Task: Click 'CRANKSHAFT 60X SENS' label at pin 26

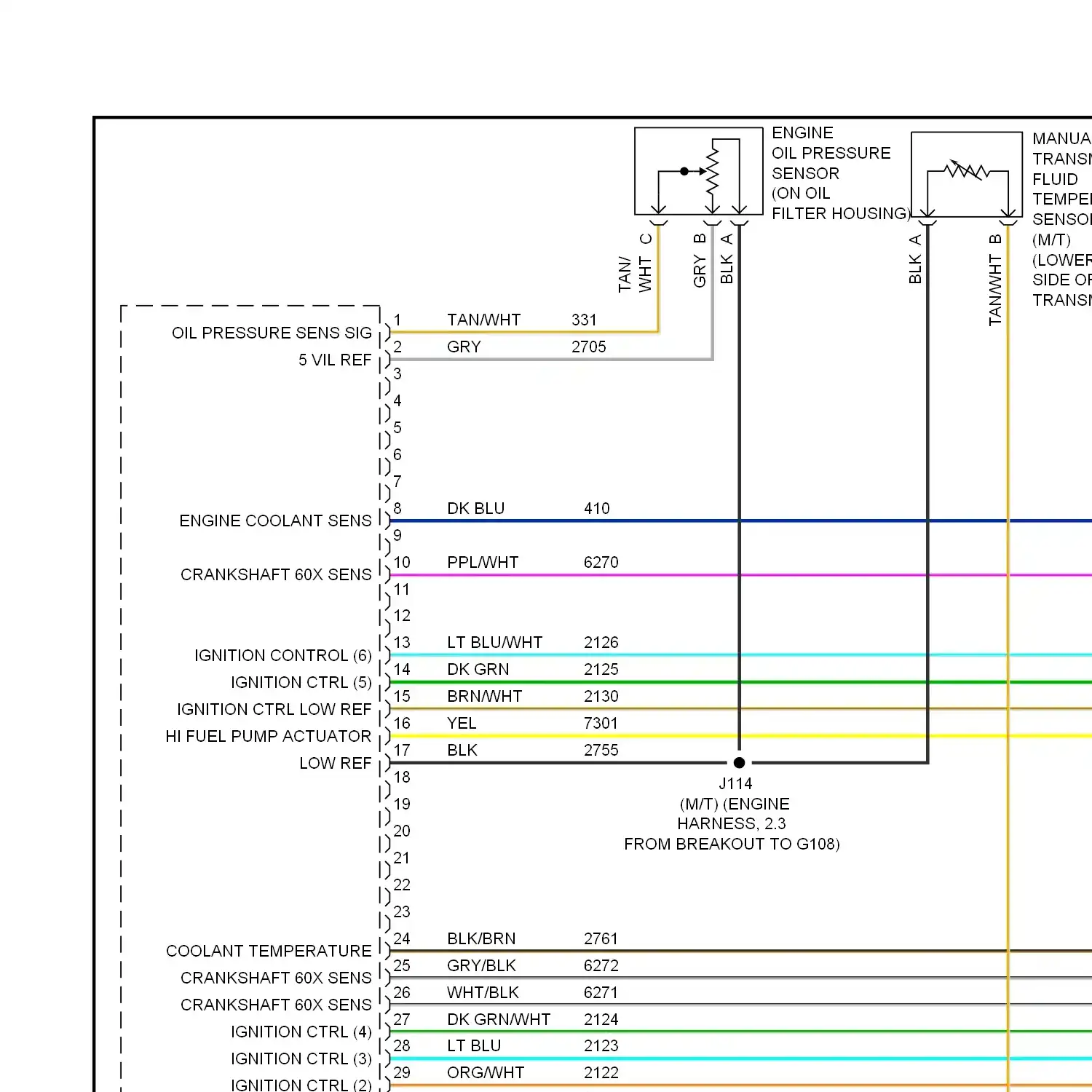Action: pyautogui.click(x=276, y=1005)
